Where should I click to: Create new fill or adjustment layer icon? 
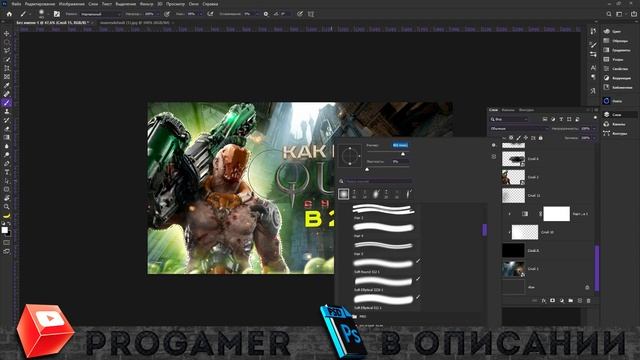[x=562, y=300]
